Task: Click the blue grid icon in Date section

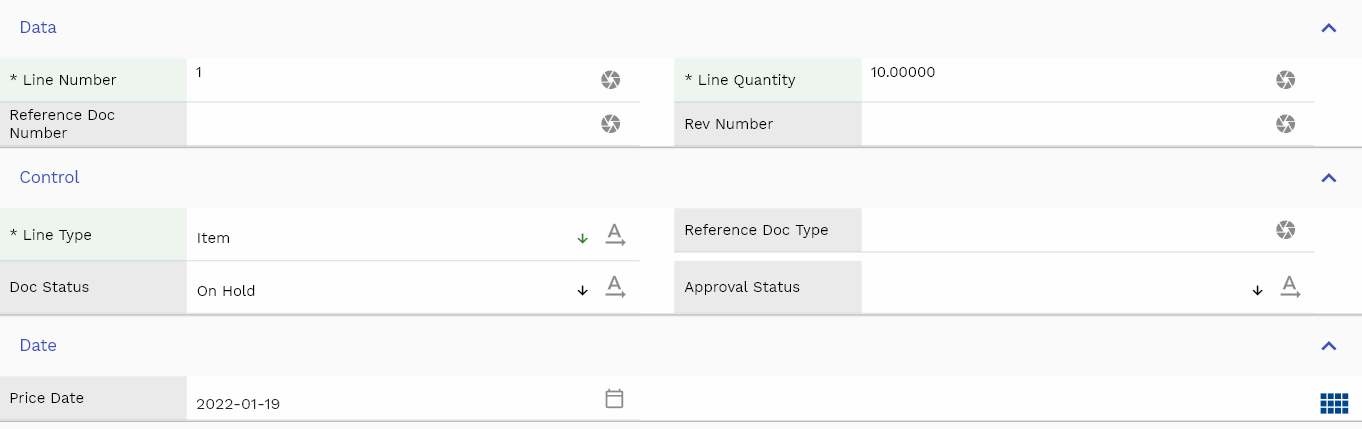Action: [x=1334, y=403]
